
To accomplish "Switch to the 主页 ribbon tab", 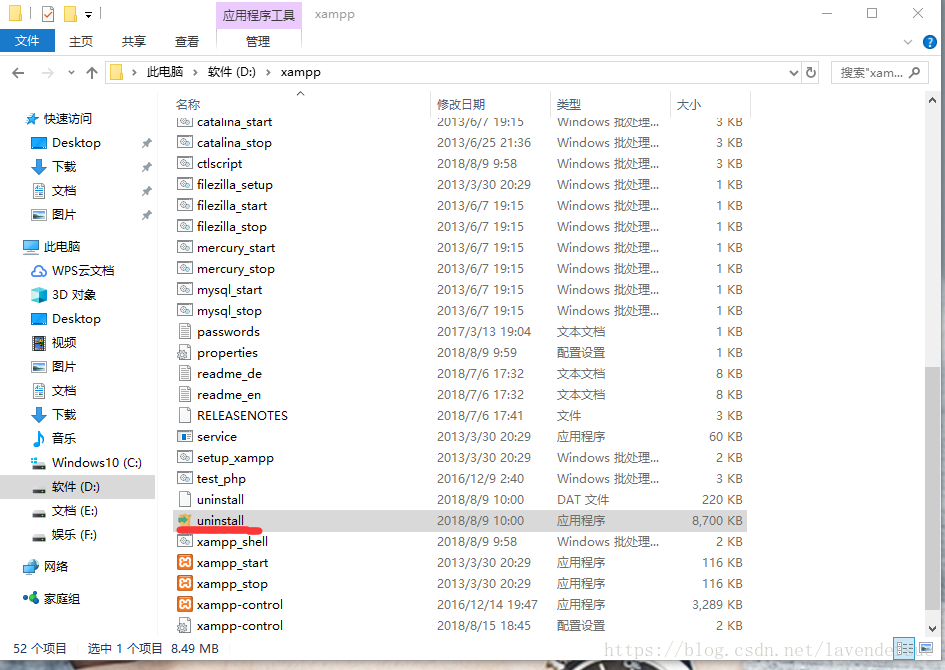I will pyautogui.click(x=81, y=42).
